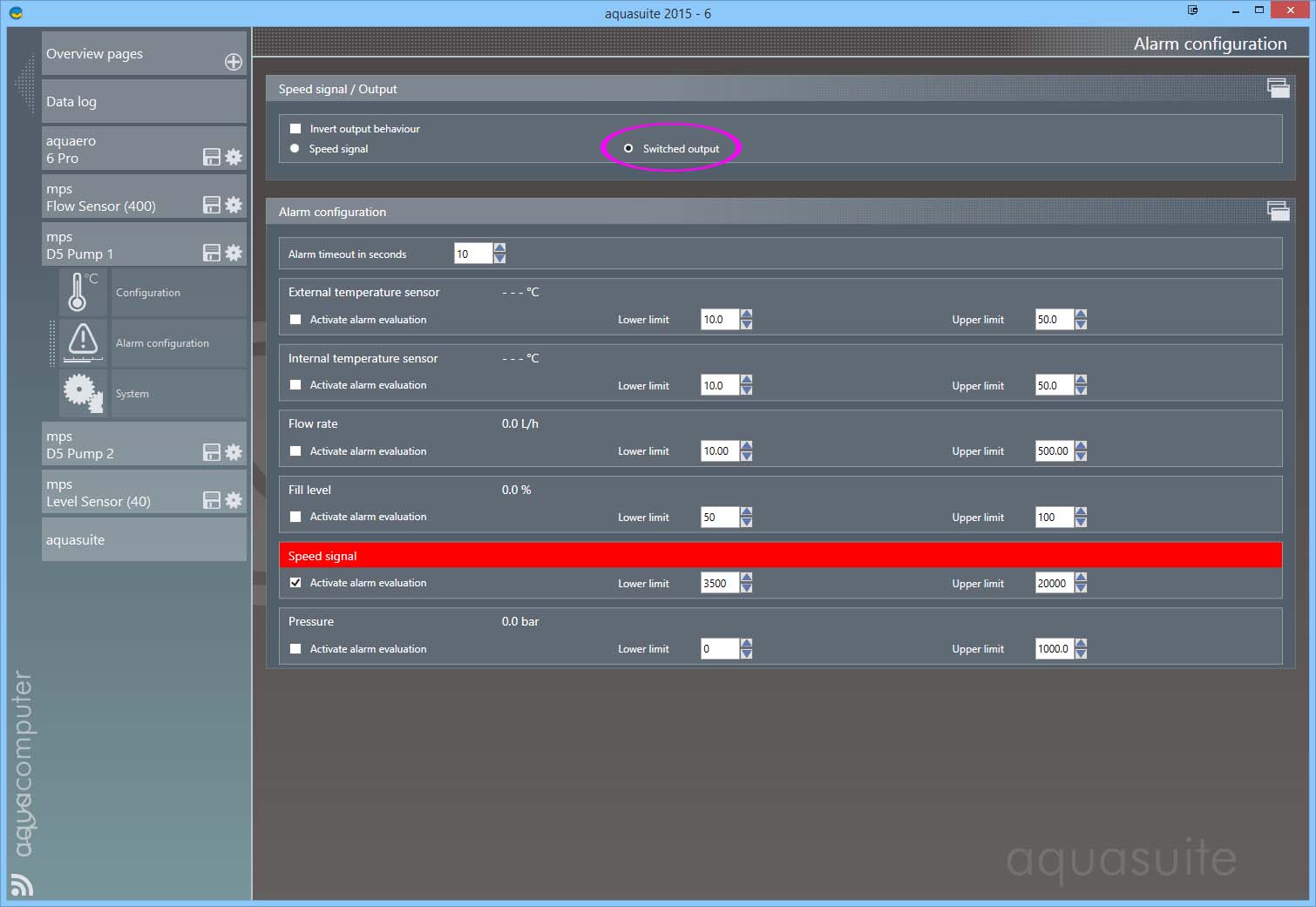
Task: Click the Fill level upper limit input field
Action: coord(1053,518)
